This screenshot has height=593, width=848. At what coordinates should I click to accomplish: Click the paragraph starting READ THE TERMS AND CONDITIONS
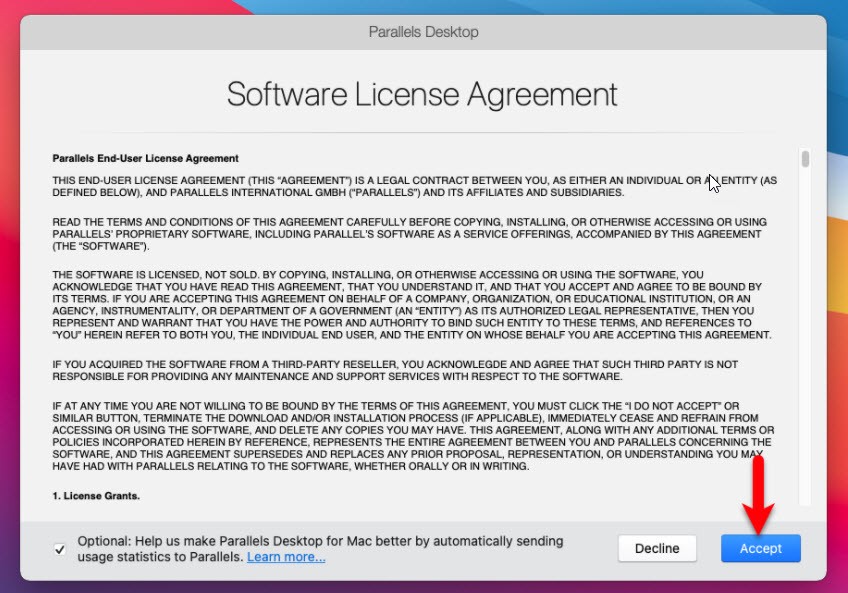click(409, 234)
